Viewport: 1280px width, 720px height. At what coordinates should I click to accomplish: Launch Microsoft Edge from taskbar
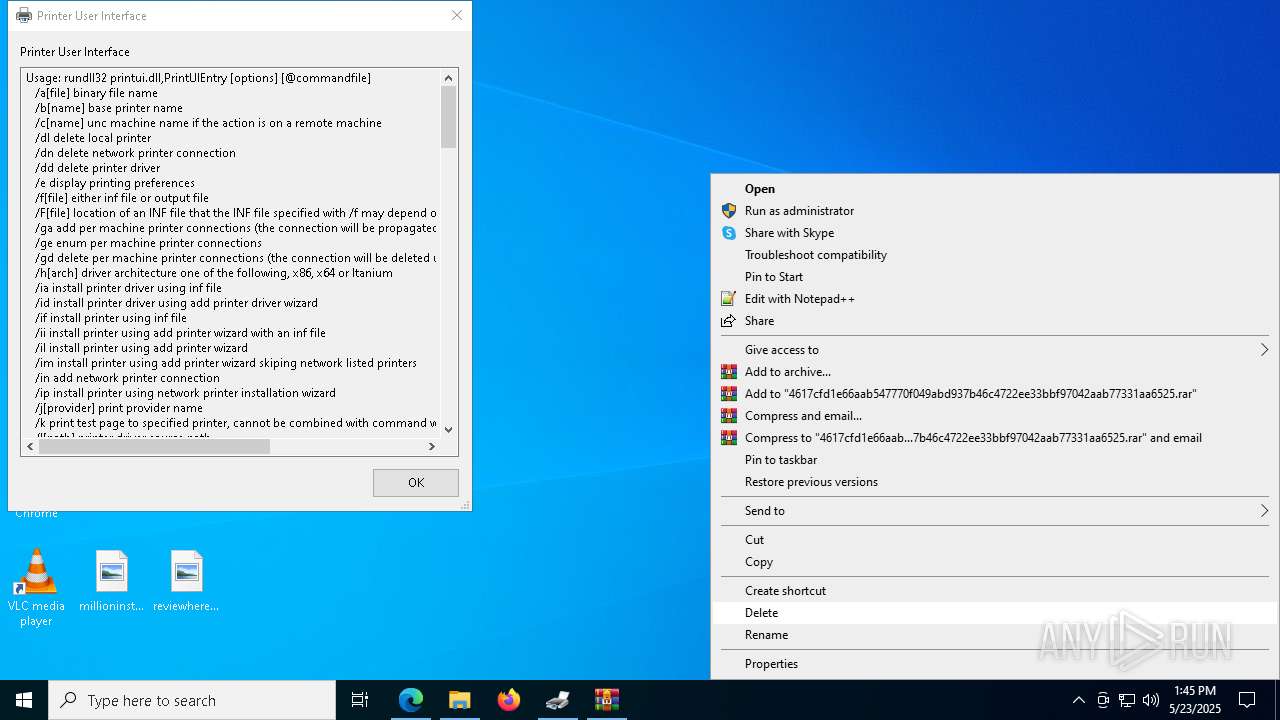tap(411, 700)
